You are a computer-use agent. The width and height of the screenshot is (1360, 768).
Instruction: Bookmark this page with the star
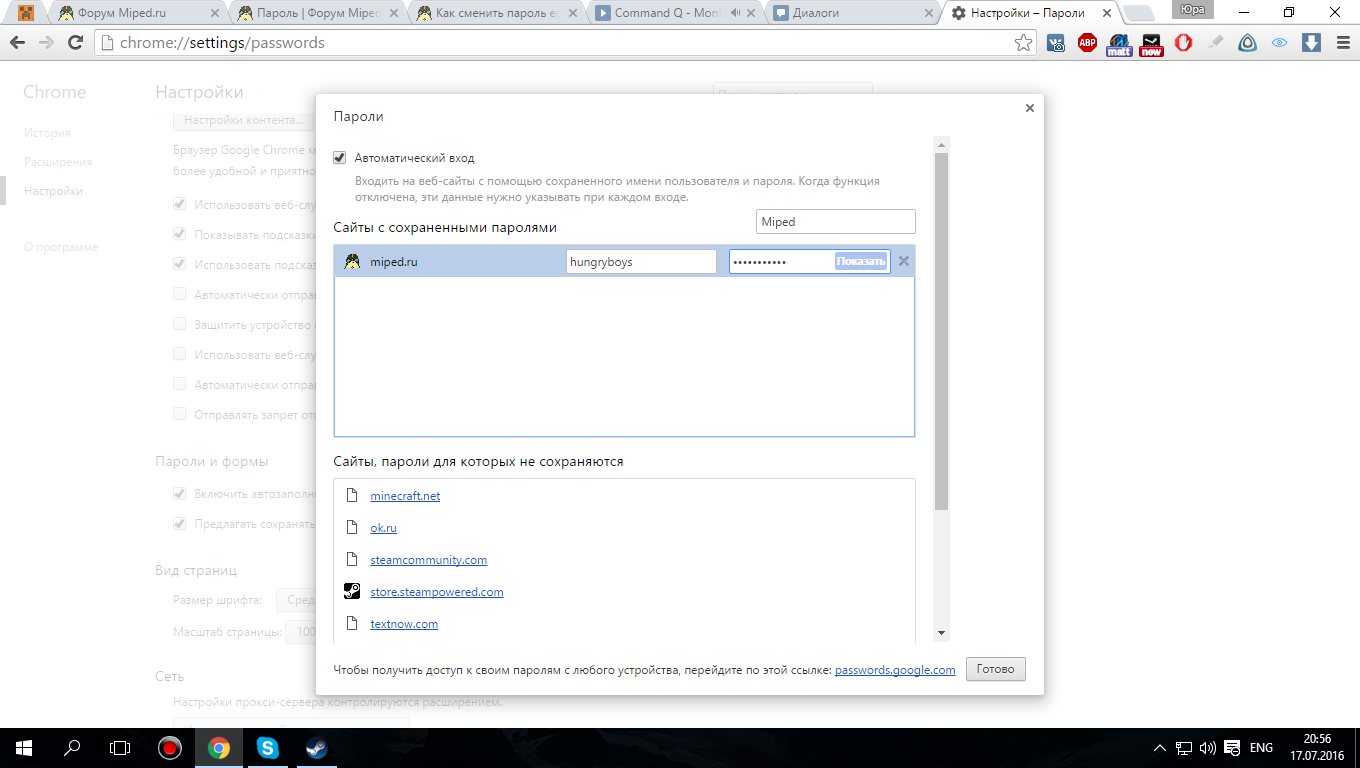[x=1023, y=43]
